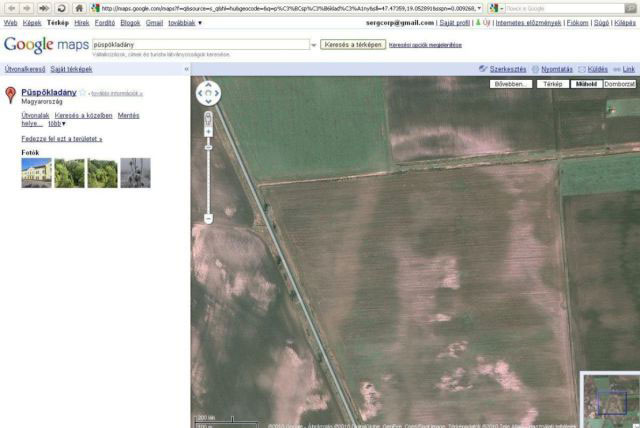
Task: Click the Street View pegman icon
Action: coord(208,119)
